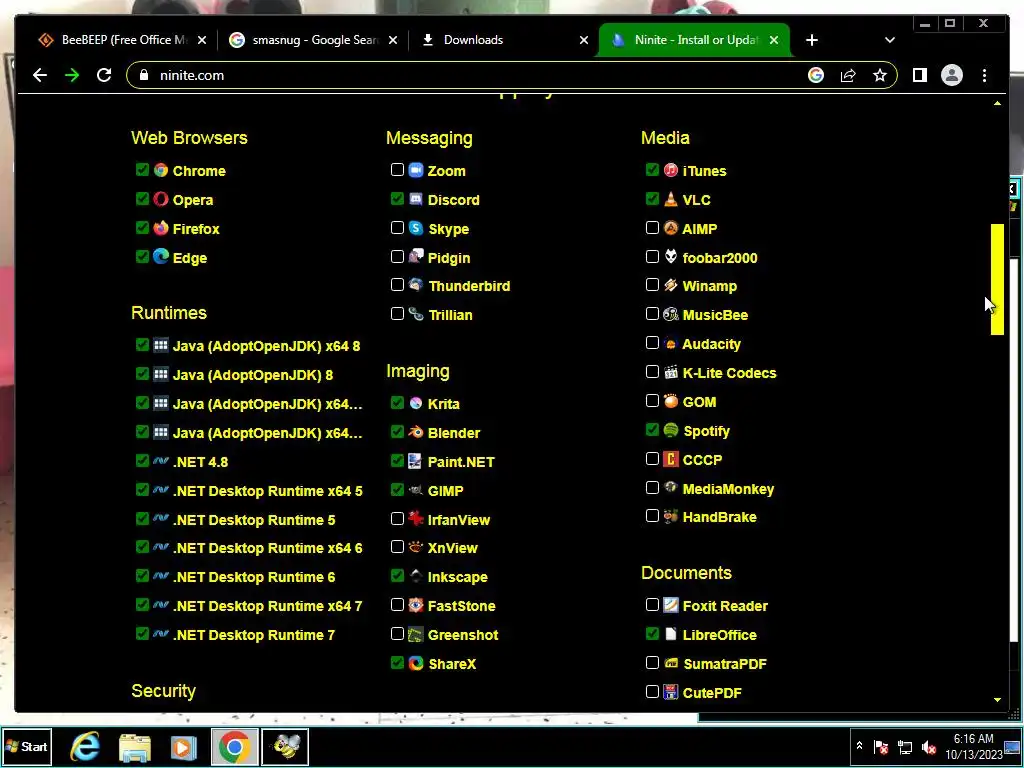Click the Foxit Reader icon
The width and height of the screenshot is (1024, 768).
[671, 605]
